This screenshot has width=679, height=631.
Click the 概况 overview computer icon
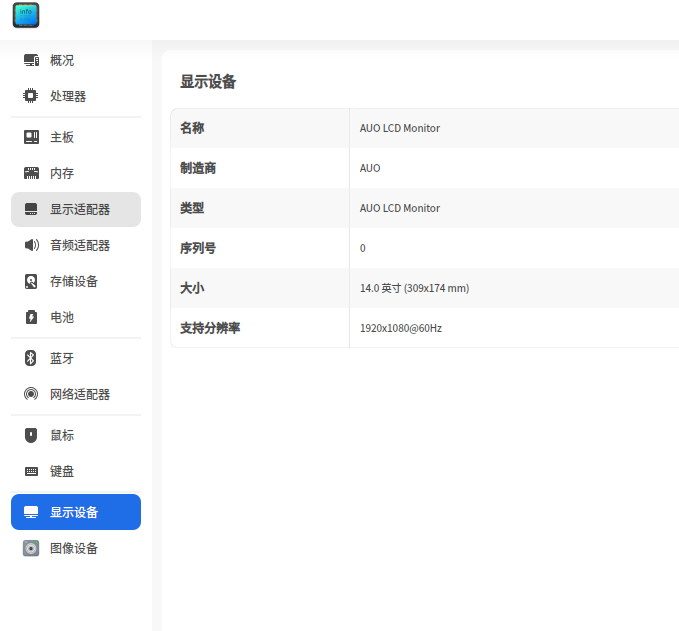31,60
